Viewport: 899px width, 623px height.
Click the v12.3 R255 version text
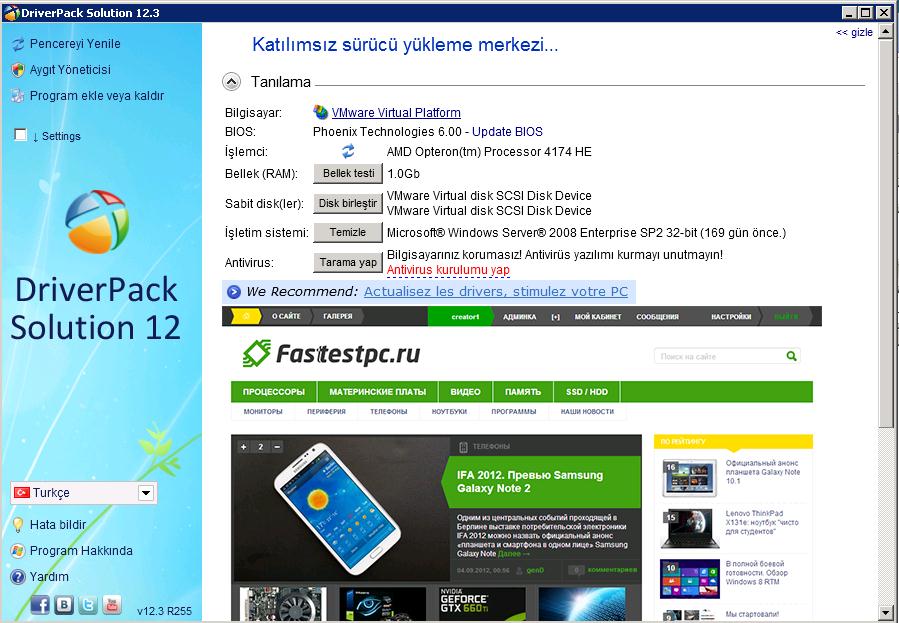(165, 611)
